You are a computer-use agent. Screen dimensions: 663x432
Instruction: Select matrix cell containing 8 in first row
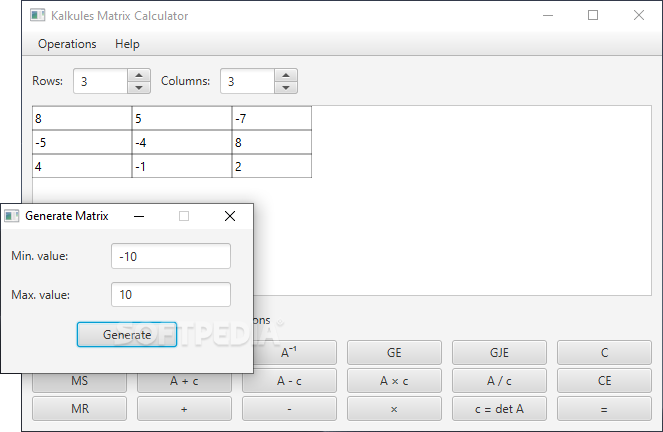tap(82, 118)
